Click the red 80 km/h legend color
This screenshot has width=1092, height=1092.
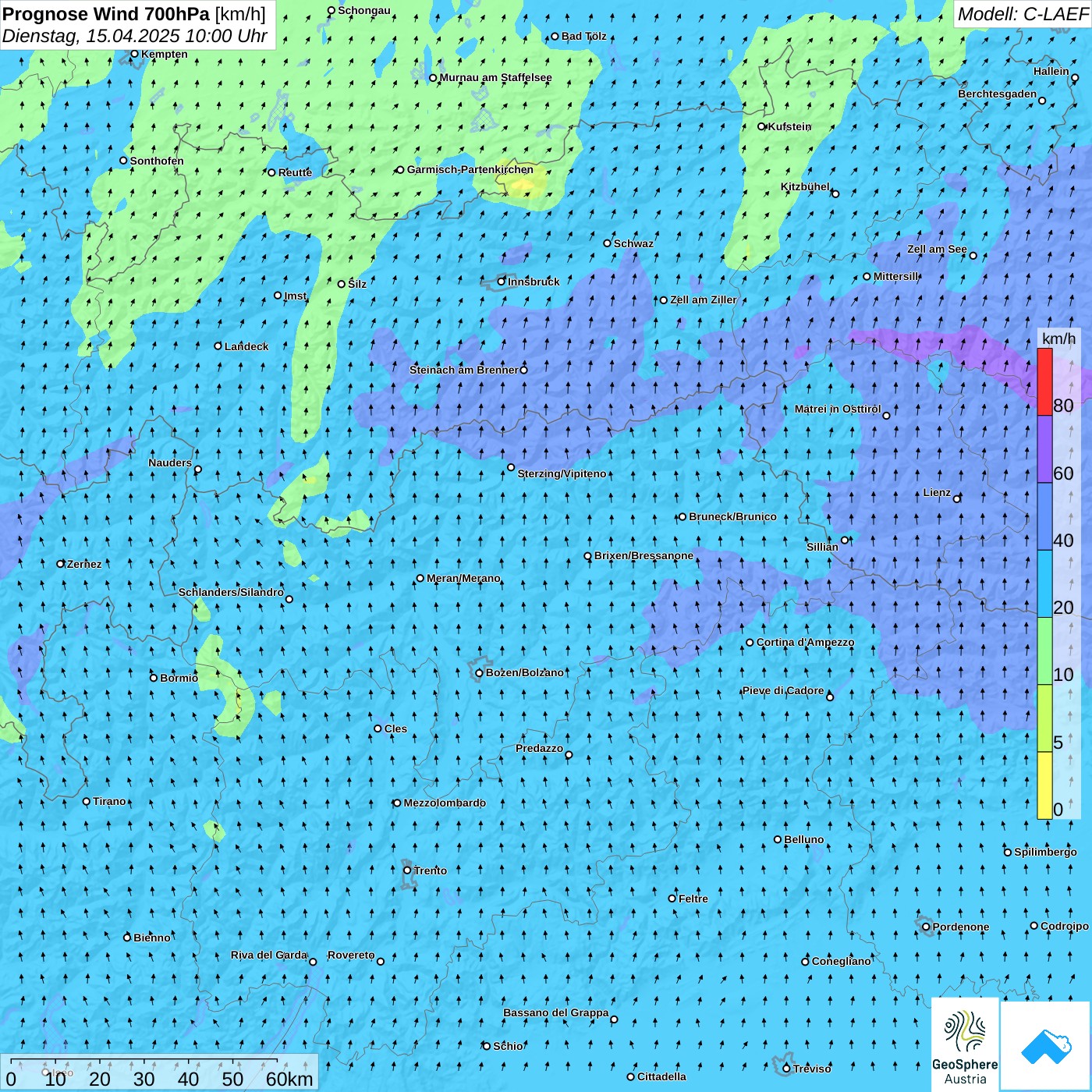[1044, 381]
